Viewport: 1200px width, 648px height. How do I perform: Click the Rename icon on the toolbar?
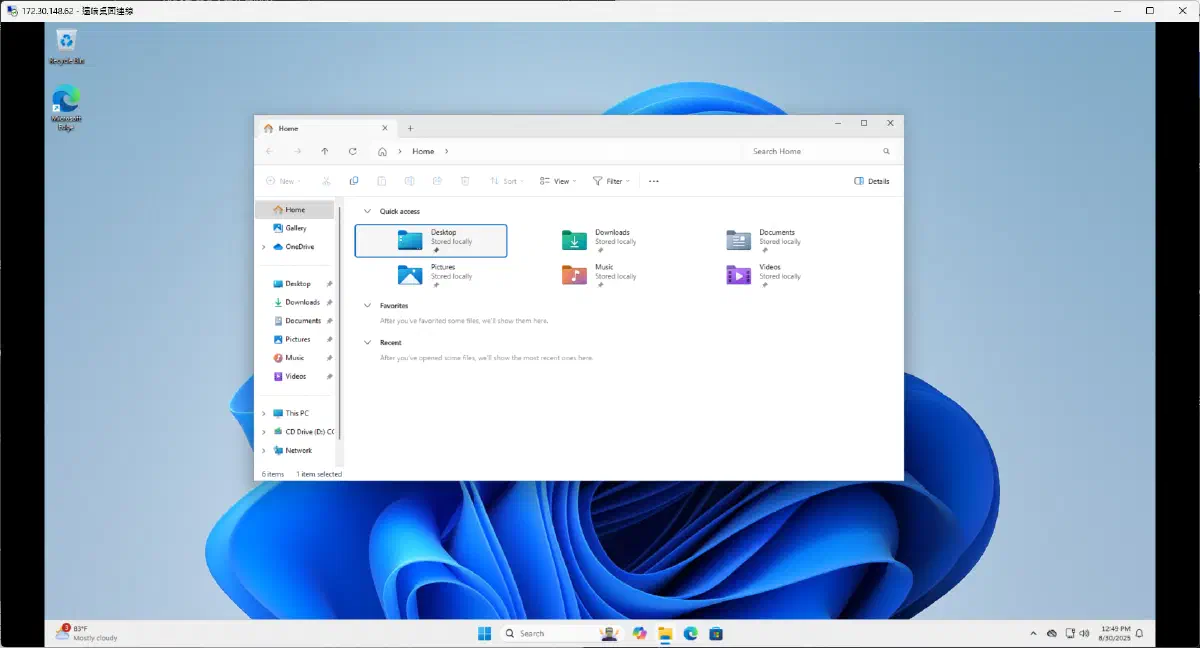[x=409, y=181]
